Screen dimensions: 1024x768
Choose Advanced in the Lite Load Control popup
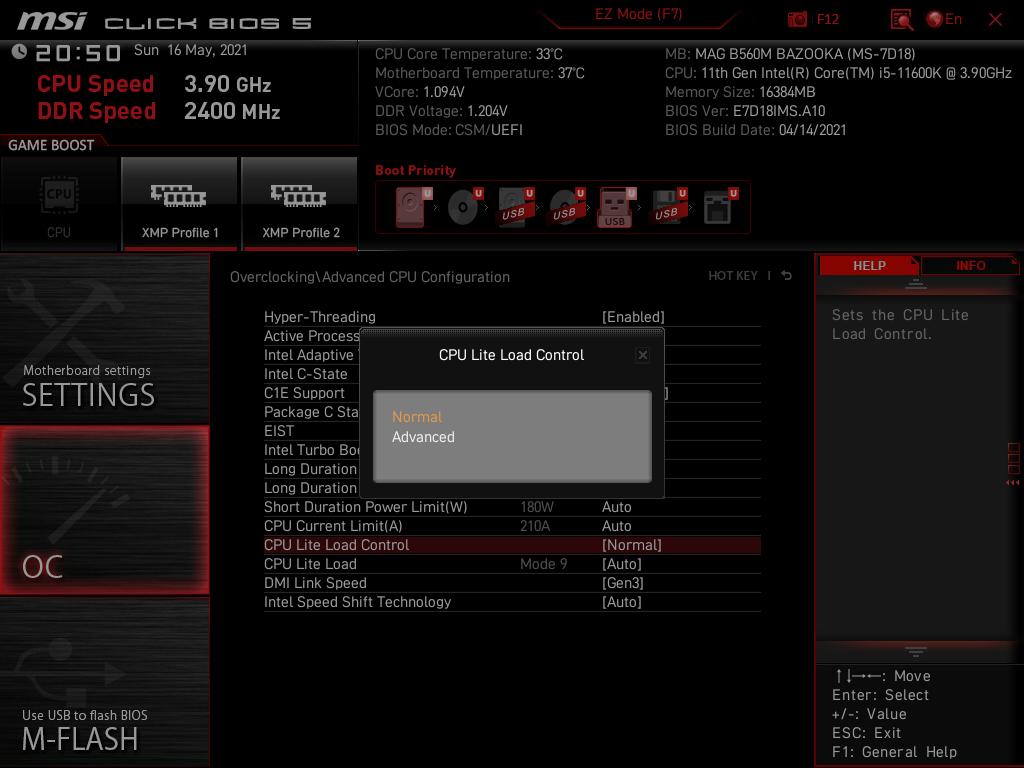tap(423, 437)
